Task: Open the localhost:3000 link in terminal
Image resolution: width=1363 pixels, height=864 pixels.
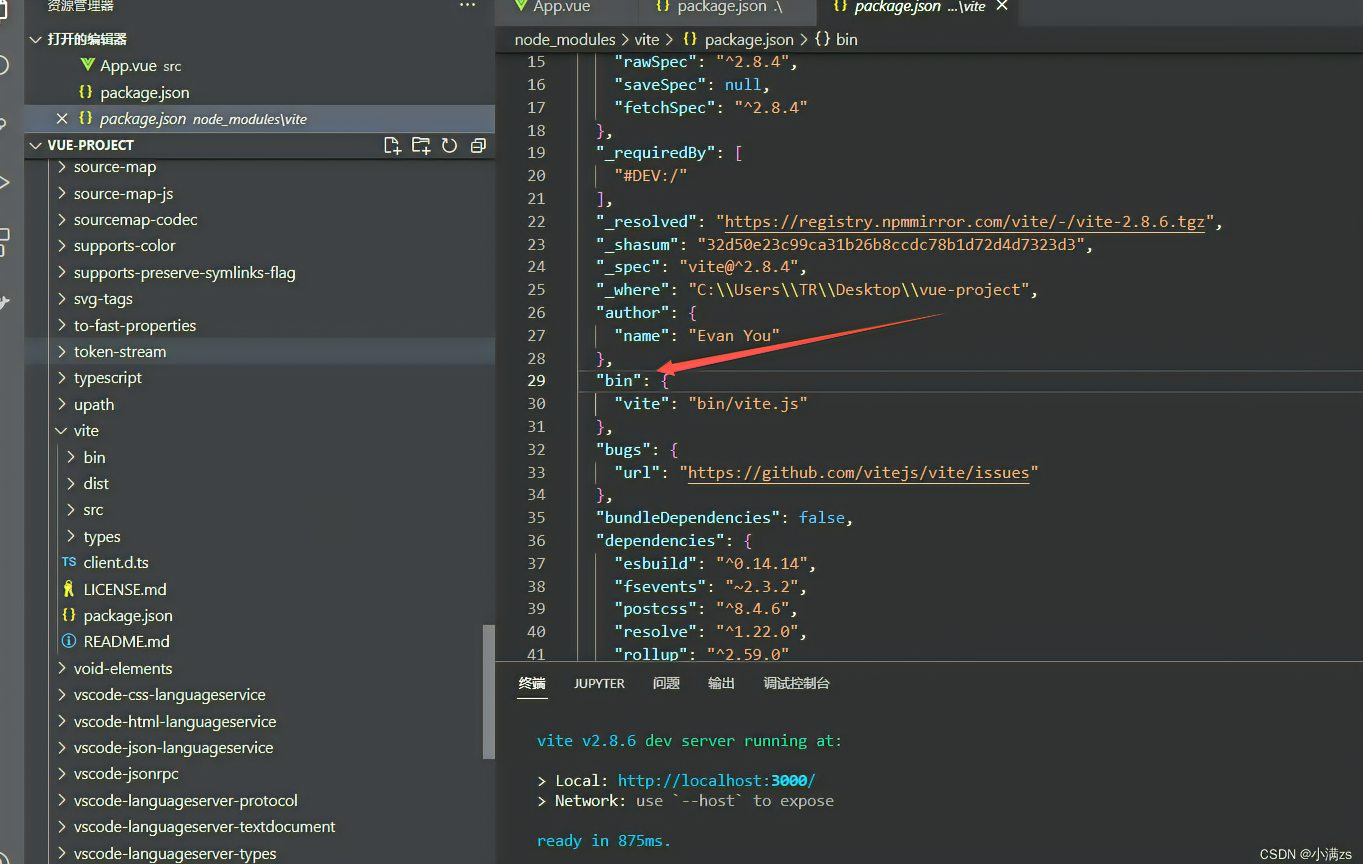Action: 716,781
